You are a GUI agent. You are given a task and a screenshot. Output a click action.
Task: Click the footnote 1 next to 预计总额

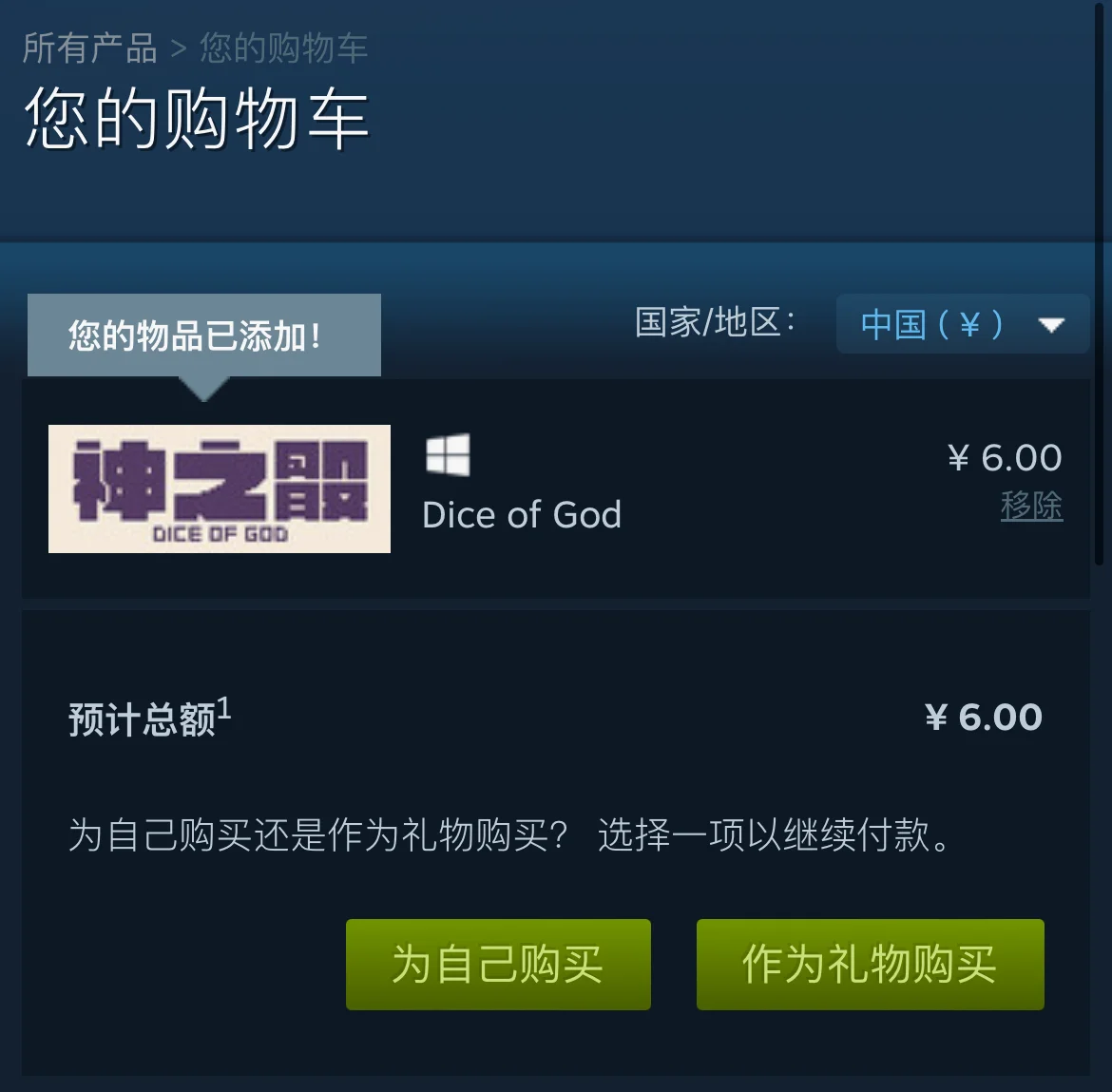click(224, 708)
